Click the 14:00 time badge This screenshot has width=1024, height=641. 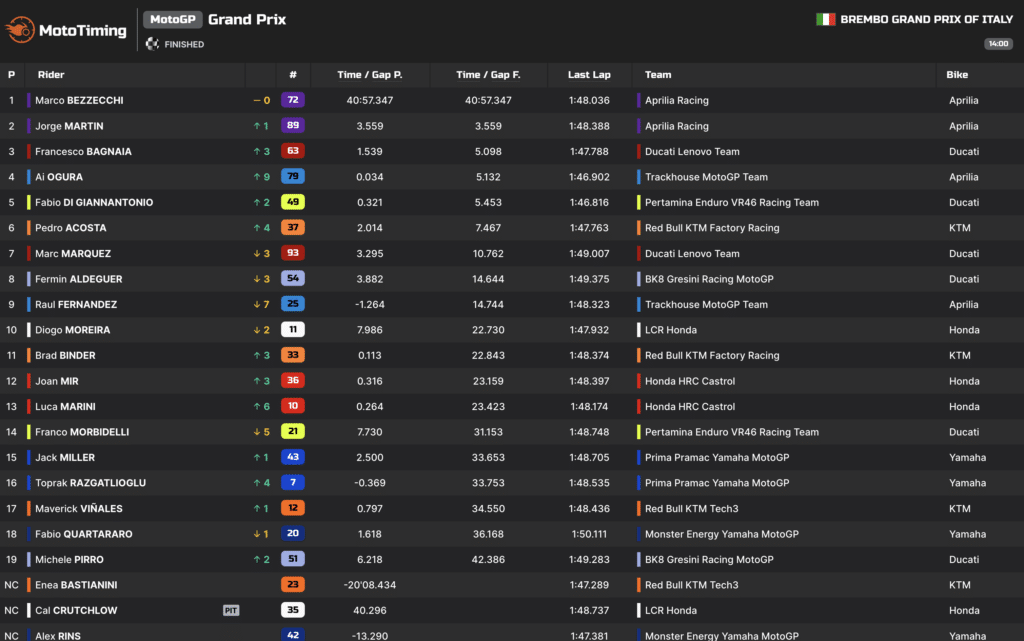pos(998,44)
